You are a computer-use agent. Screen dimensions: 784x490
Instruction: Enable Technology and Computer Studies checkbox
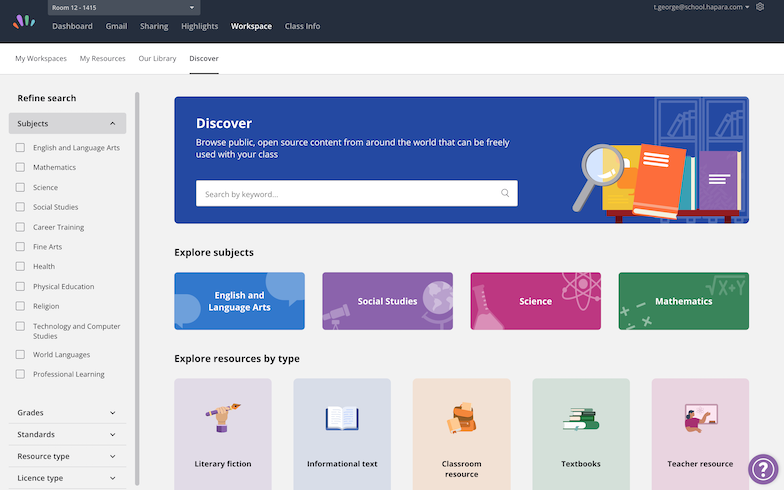pos(20,326)
